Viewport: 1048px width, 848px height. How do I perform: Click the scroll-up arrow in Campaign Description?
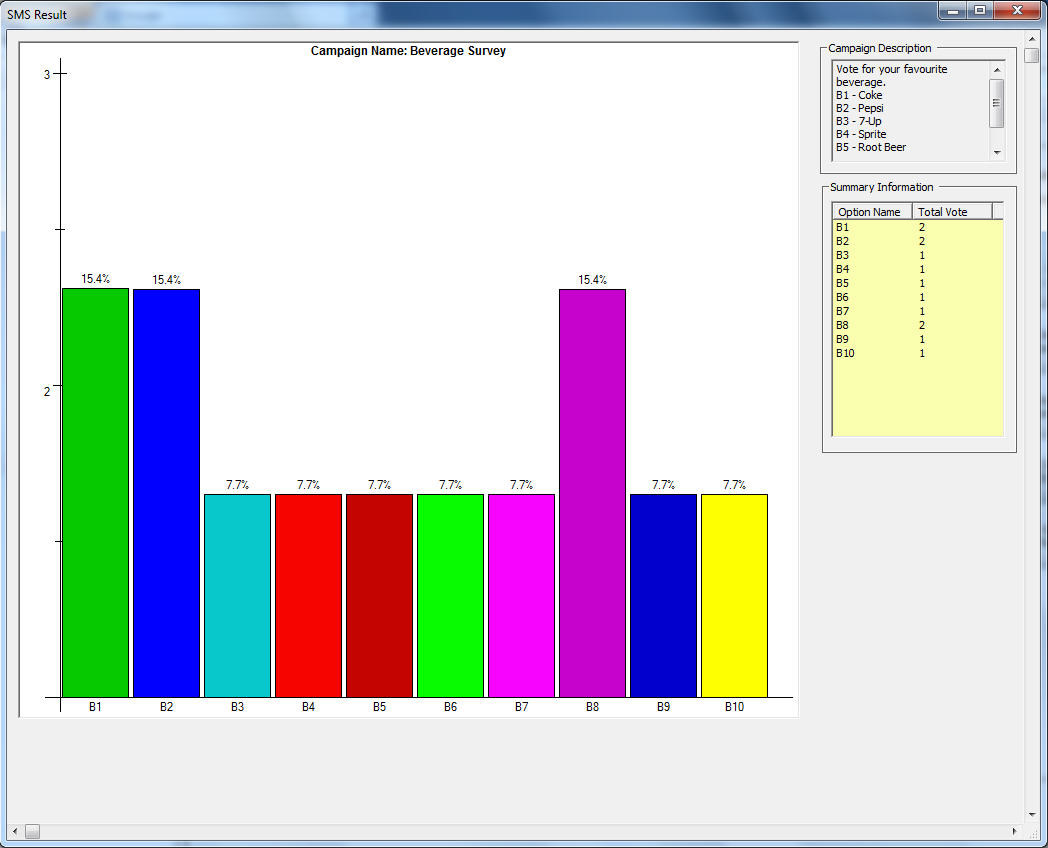[x=997, y=69]
